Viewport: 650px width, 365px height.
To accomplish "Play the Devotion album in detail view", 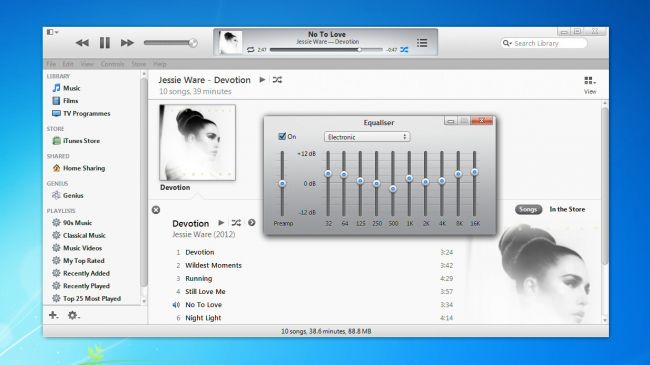I will pos(221,223).
